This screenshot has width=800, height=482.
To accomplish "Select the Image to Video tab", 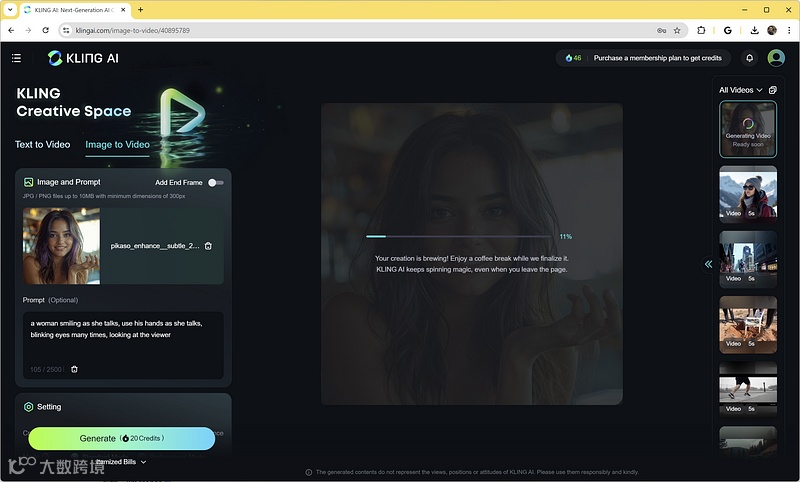I will point(117,145).
